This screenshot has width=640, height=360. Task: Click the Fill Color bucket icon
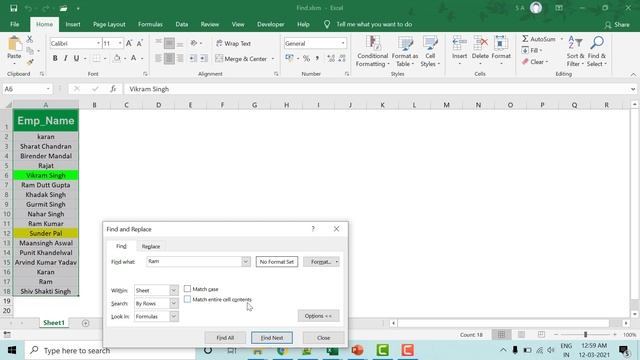117,58
